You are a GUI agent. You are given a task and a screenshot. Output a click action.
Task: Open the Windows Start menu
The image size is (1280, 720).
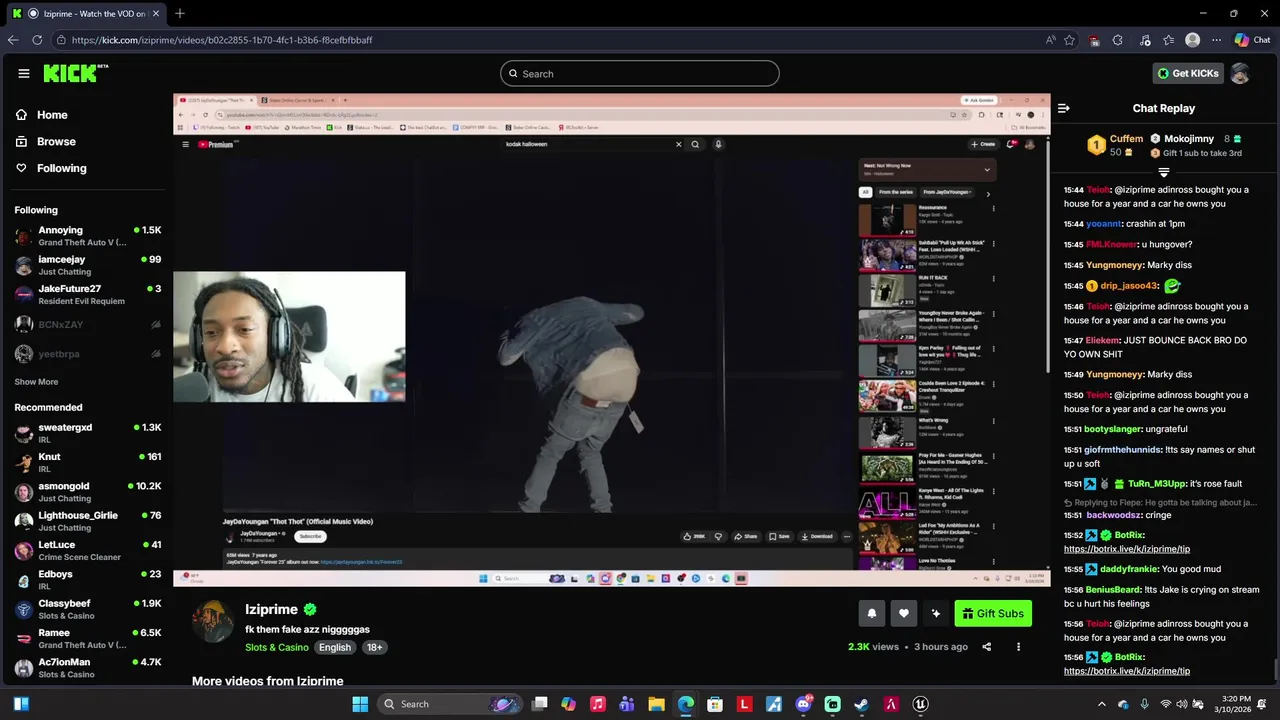(x=360, y=704)
